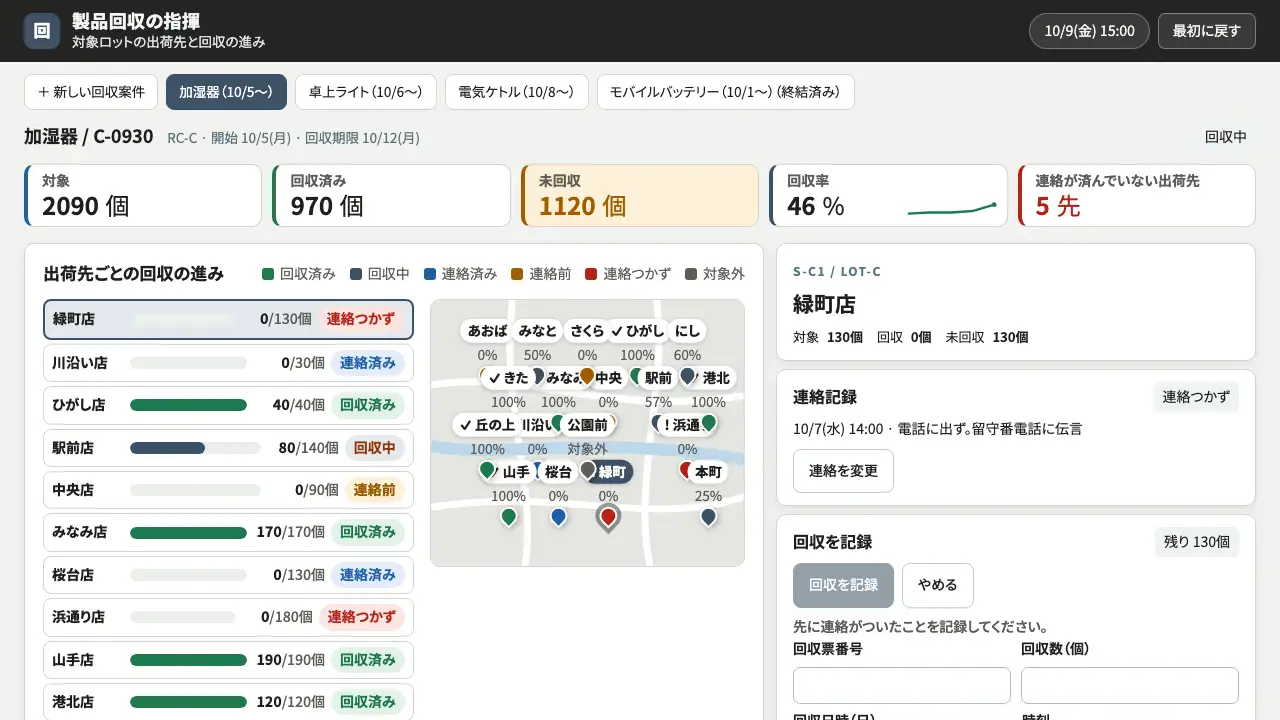This screenshot has height=720, width=1280.
Task: Click the みなと map label
Action: point(538,330)
